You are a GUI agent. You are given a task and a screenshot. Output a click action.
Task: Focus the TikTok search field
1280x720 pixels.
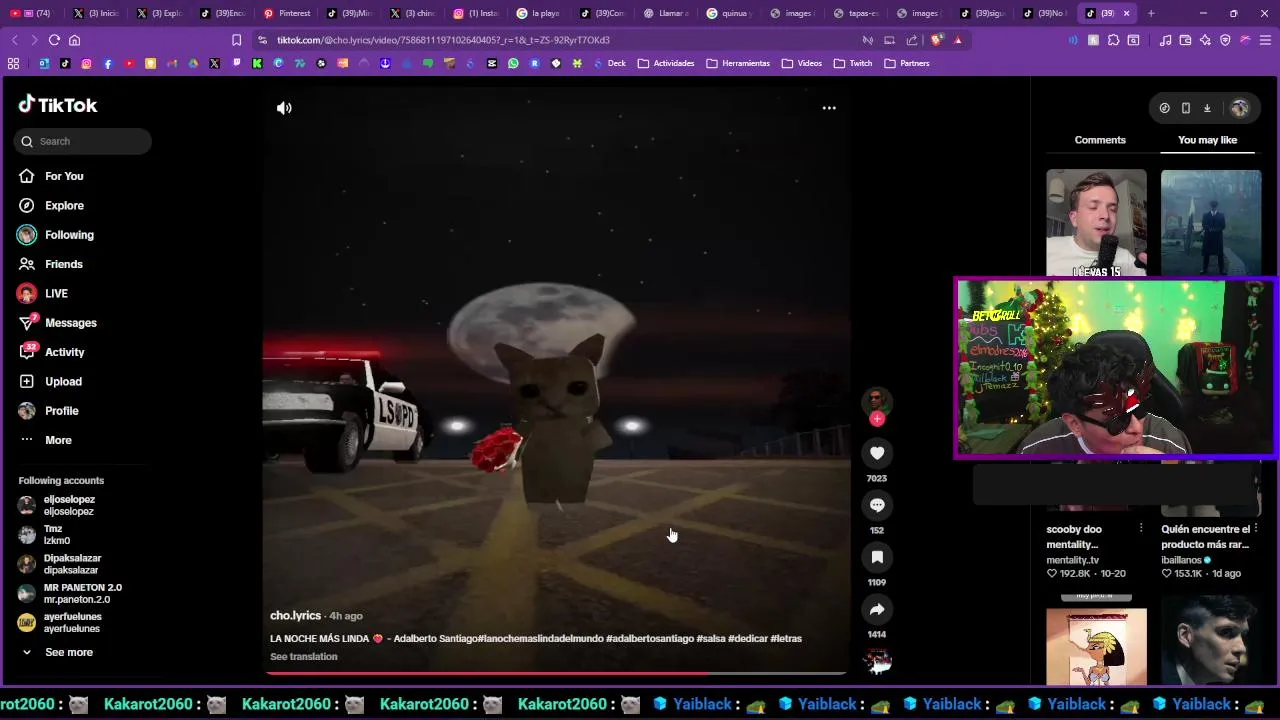click(83, 141)
